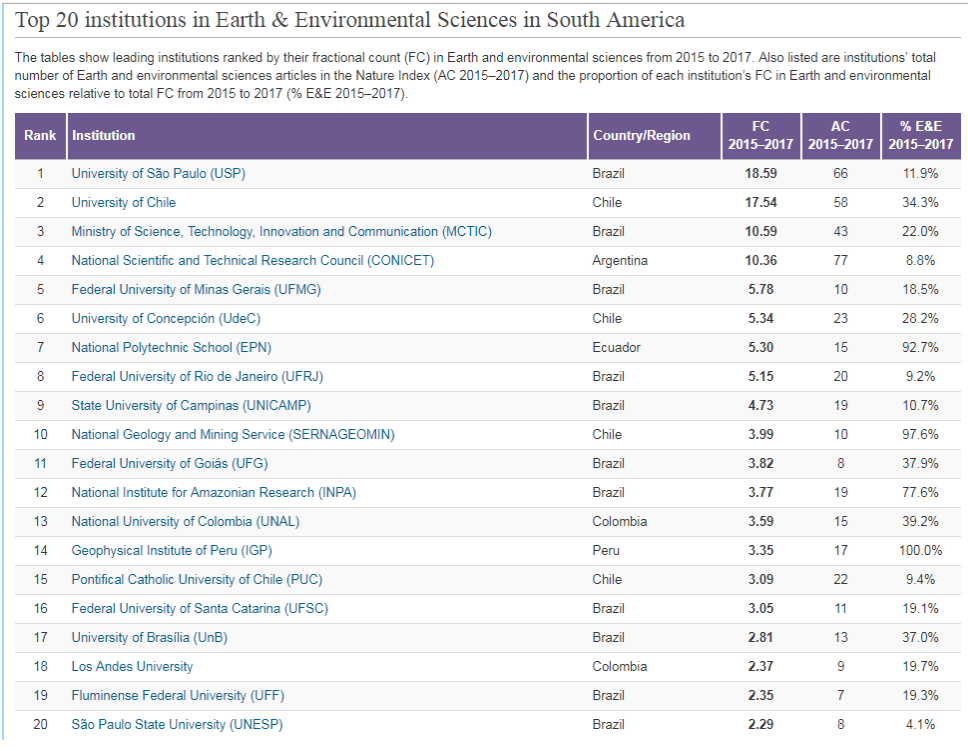Open National Polytechnic School (EPN) page
The width and height of the screenshot is (968, 751).
pyautogui.click(x=171, y=347)
